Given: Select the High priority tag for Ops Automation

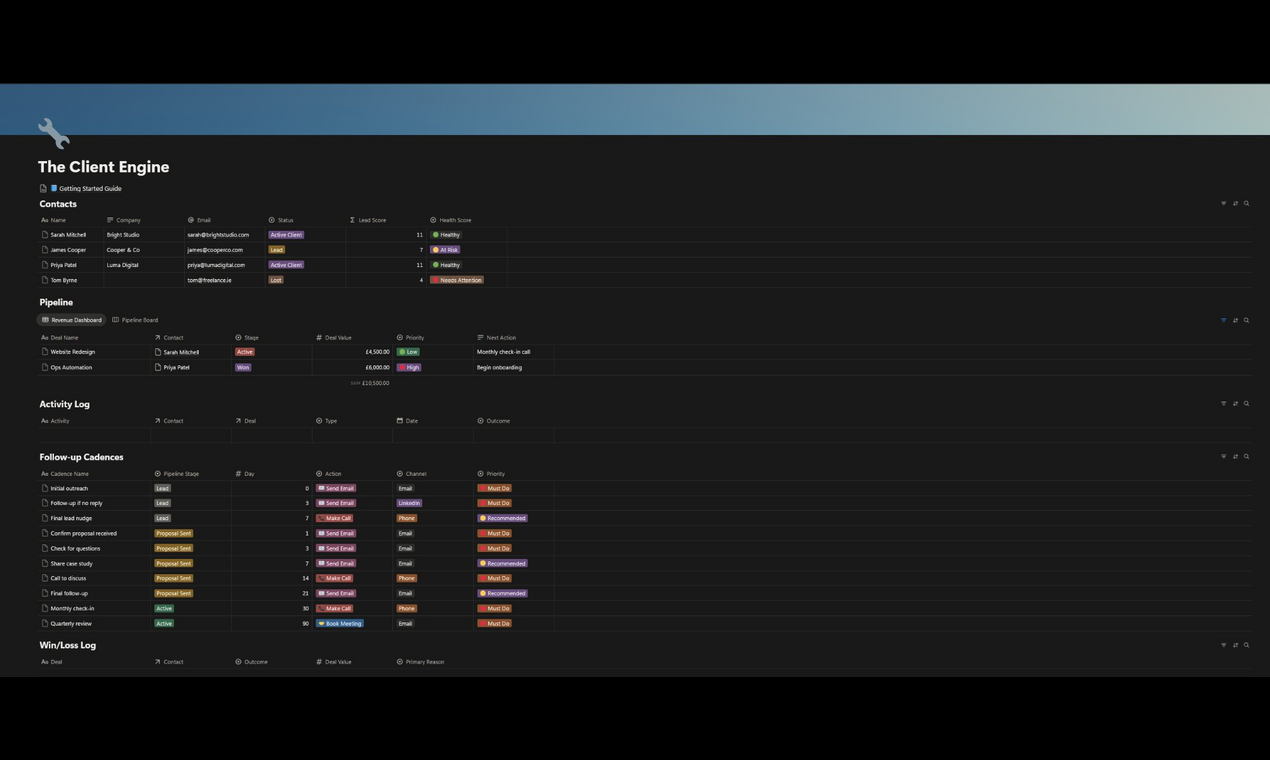Looking at the screenshot, I should [409, 367].
